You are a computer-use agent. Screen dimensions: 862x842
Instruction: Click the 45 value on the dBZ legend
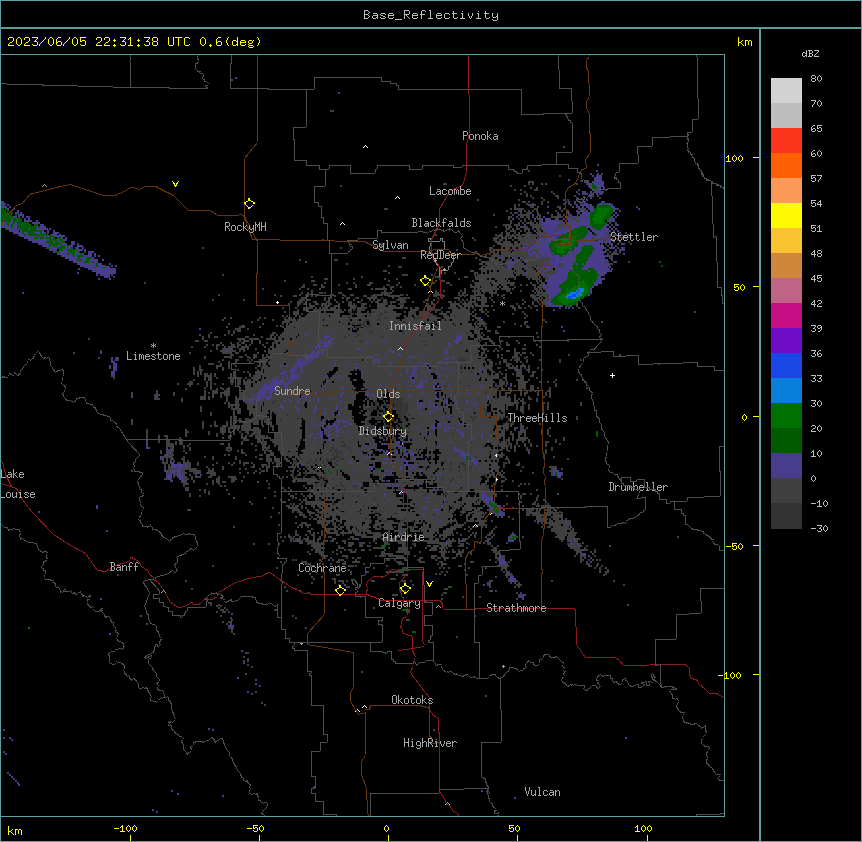816,278
